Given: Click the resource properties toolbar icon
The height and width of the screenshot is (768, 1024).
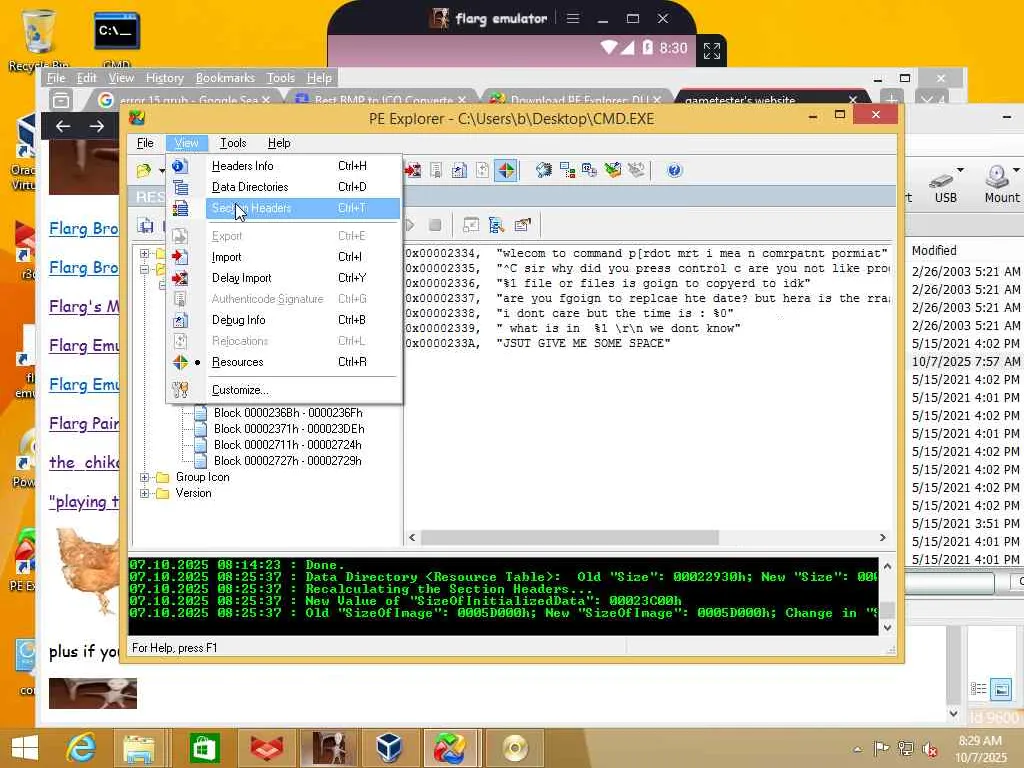Looking at the screenshot, I should [x=522, y=225].
